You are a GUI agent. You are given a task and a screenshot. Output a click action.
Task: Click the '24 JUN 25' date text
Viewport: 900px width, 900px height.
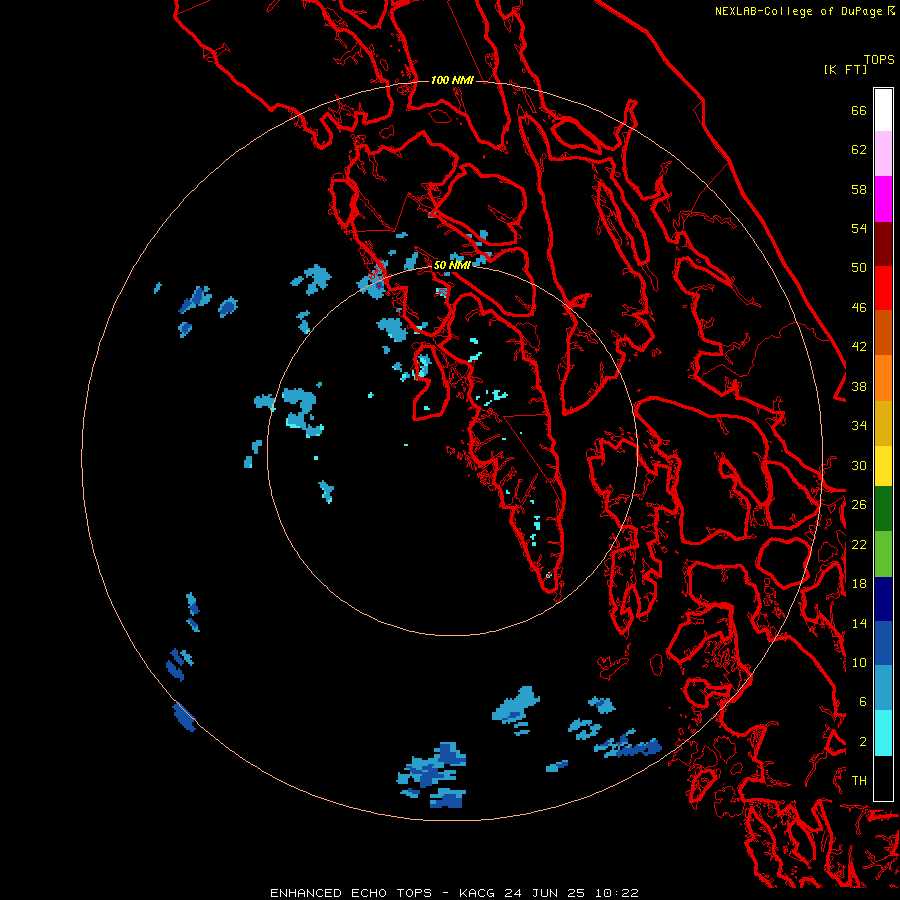[544, 893]
